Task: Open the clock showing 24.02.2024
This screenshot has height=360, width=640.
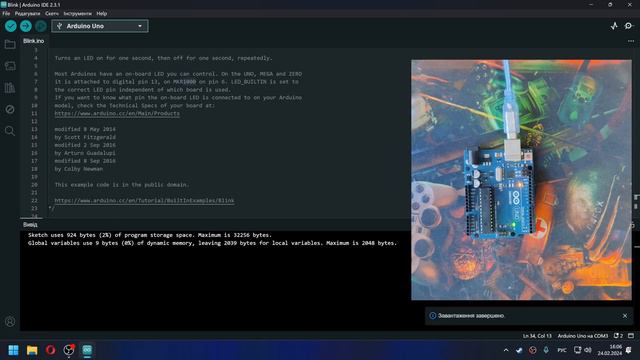Action: point(610,350)
